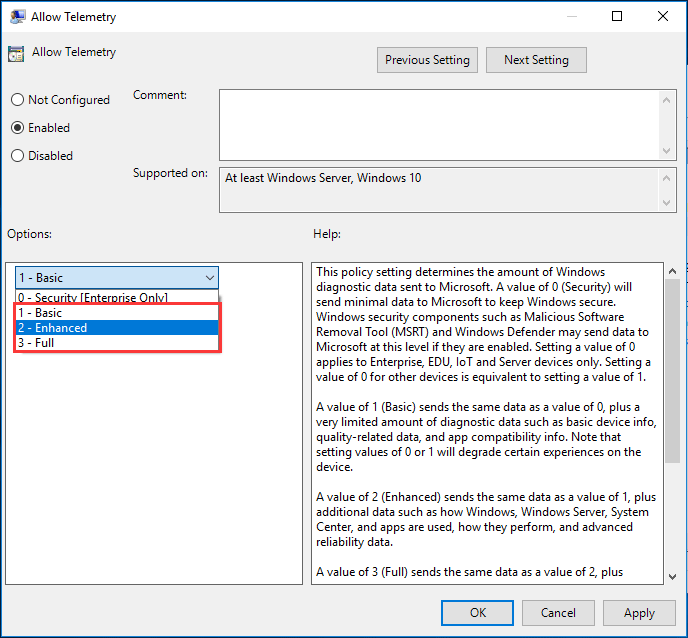Maximize the Allow Telemetry window
688x638 pixels.
(617, 16)
